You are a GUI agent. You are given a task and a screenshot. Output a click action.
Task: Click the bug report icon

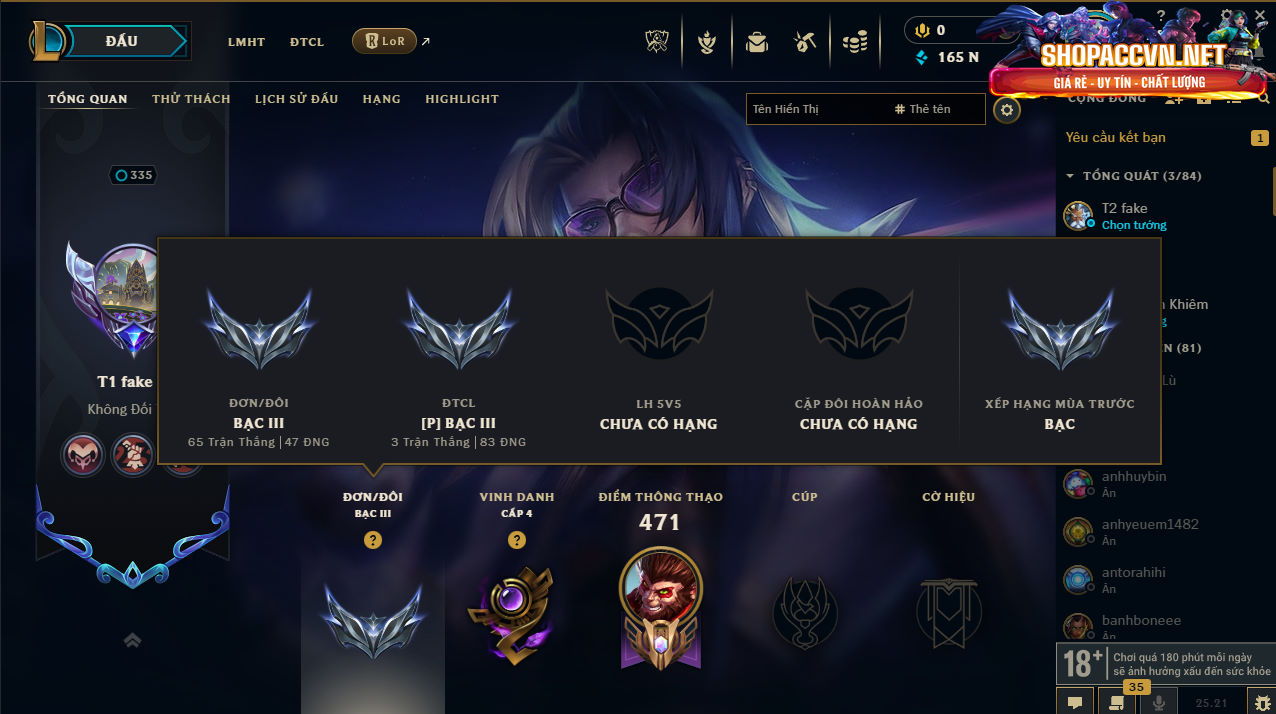[x=1263, y=703]
